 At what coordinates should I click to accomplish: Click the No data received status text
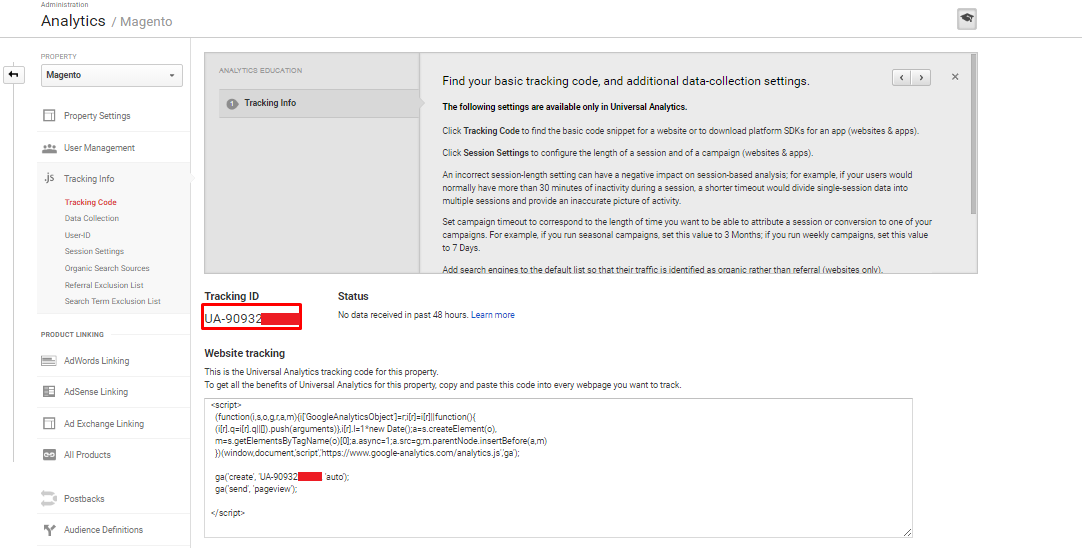click(x=403, y=315)
